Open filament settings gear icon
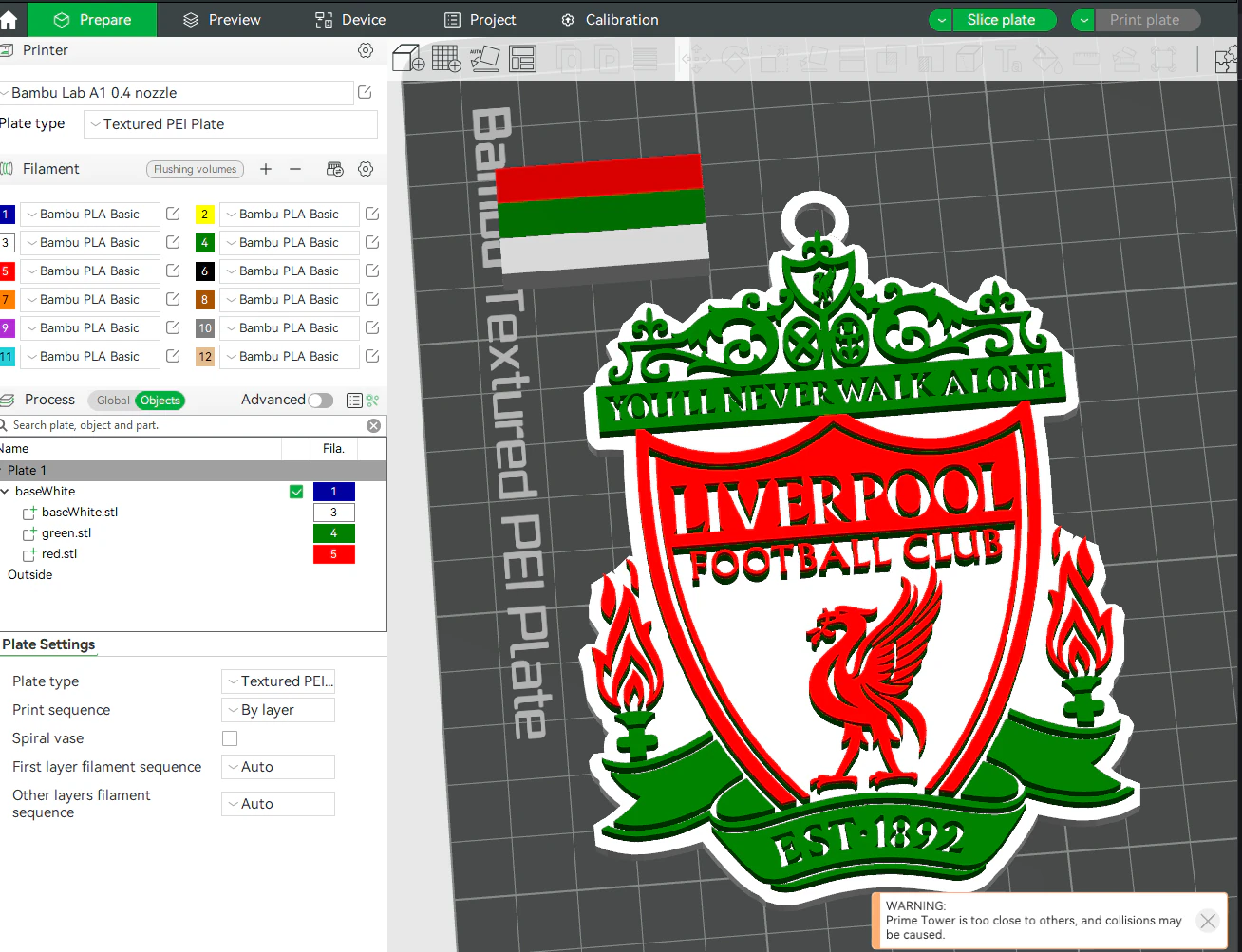The image size is (1242, 952). (366, 169)
